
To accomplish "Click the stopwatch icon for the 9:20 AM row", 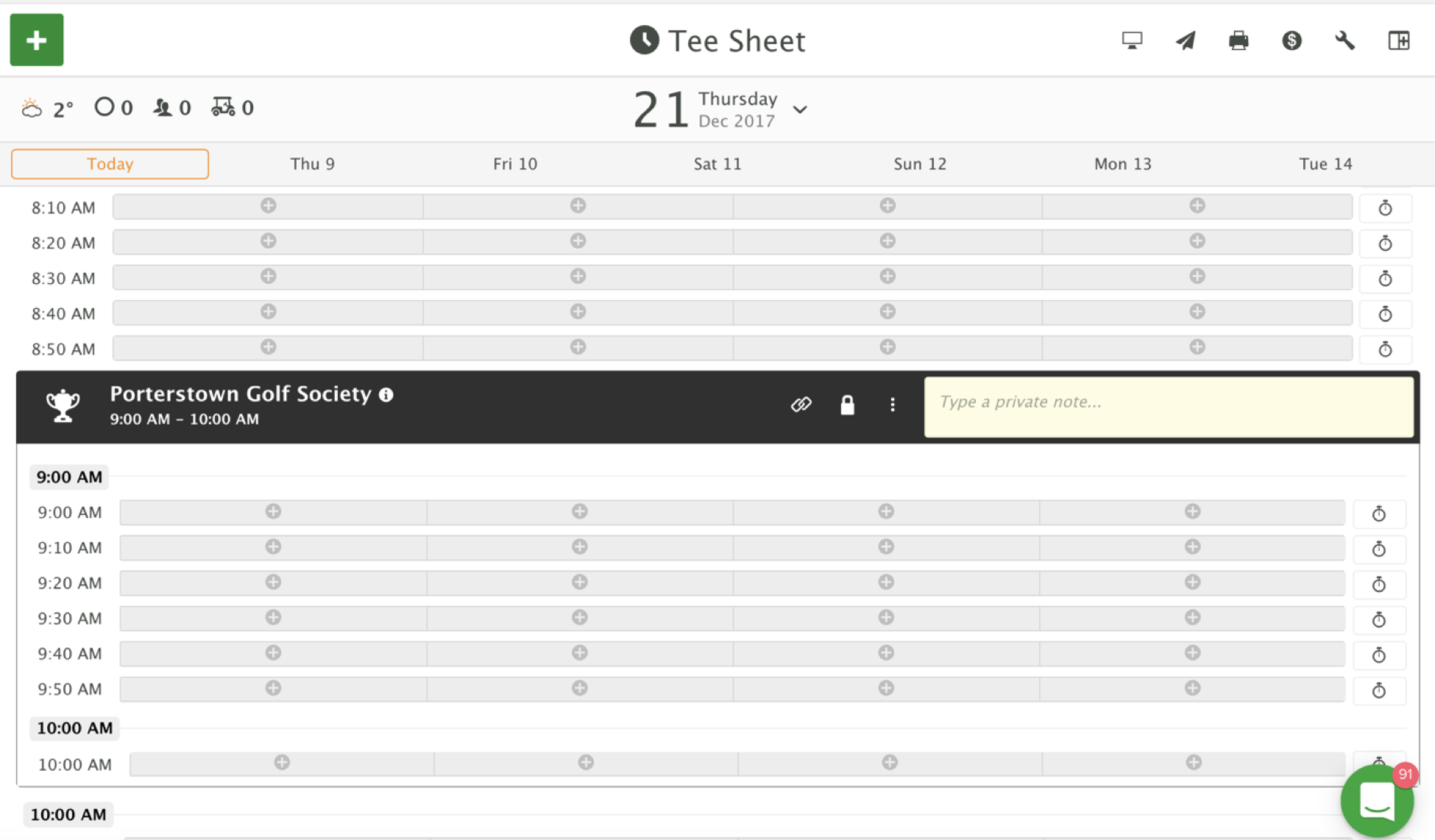I will click(1378, 585).
